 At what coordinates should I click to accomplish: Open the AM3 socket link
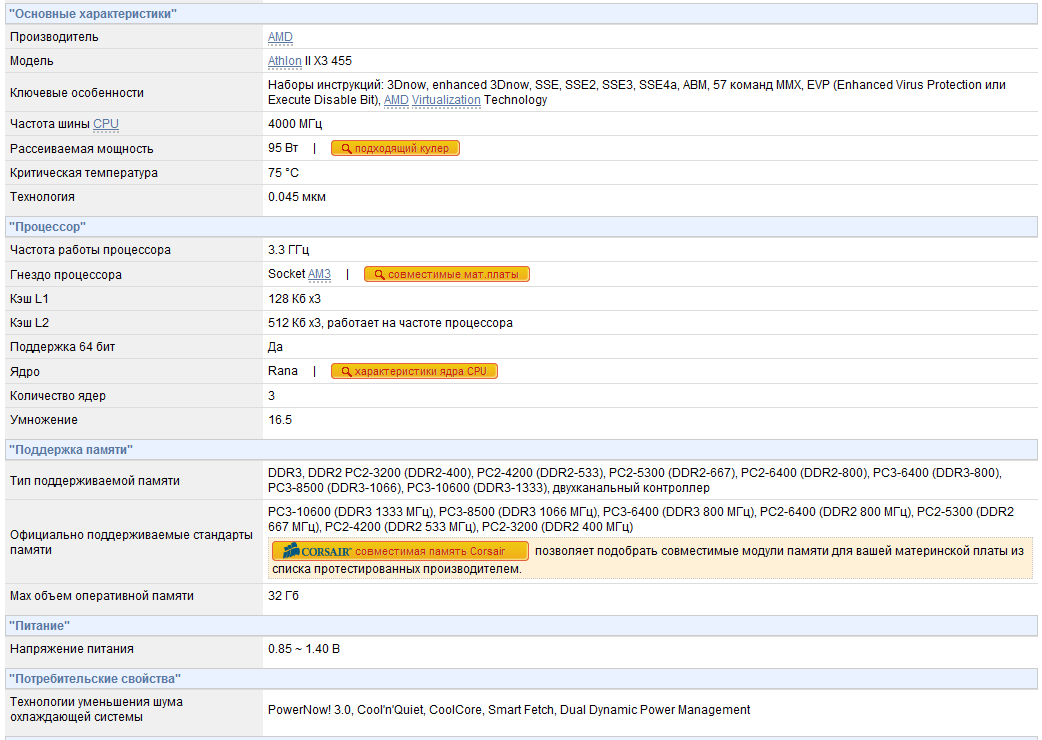pos(319,274)
